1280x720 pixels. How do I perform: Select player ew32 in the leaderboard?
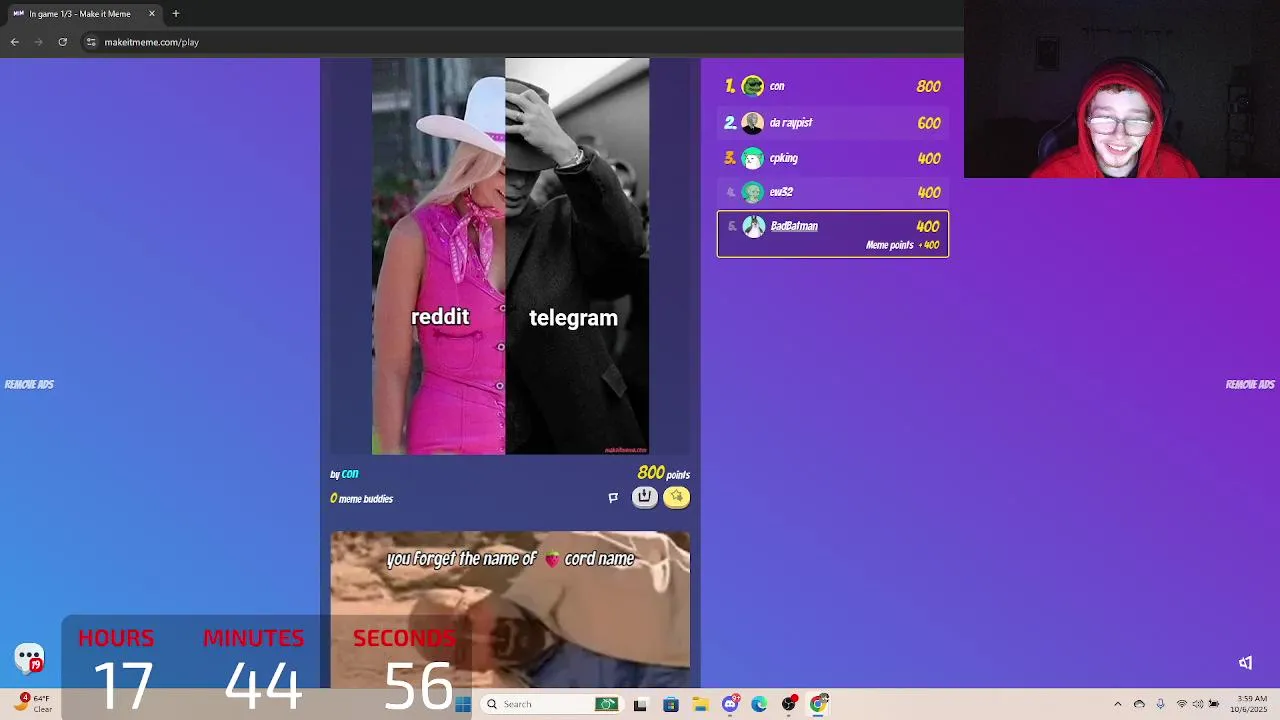point(833,192)
